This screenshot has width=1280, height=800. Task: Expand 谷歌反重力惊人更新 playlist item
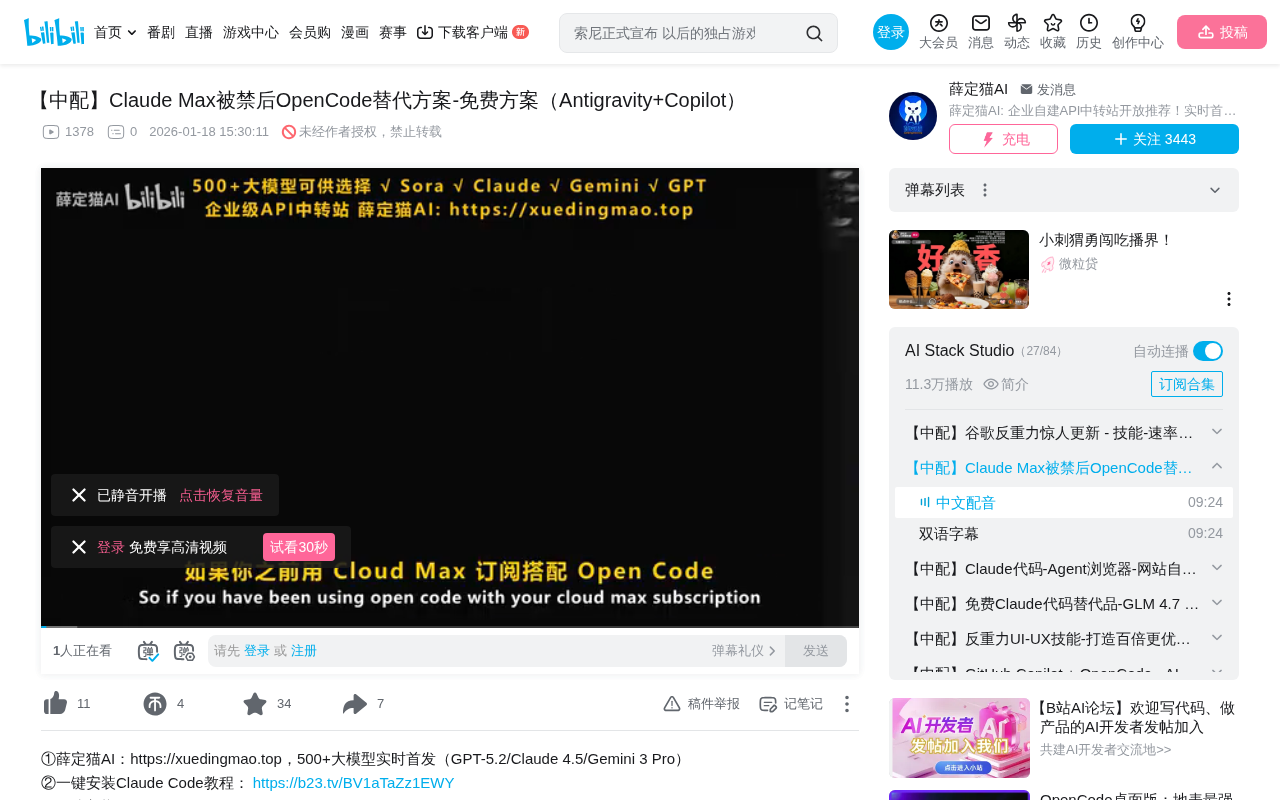[x=1217, y=431]
